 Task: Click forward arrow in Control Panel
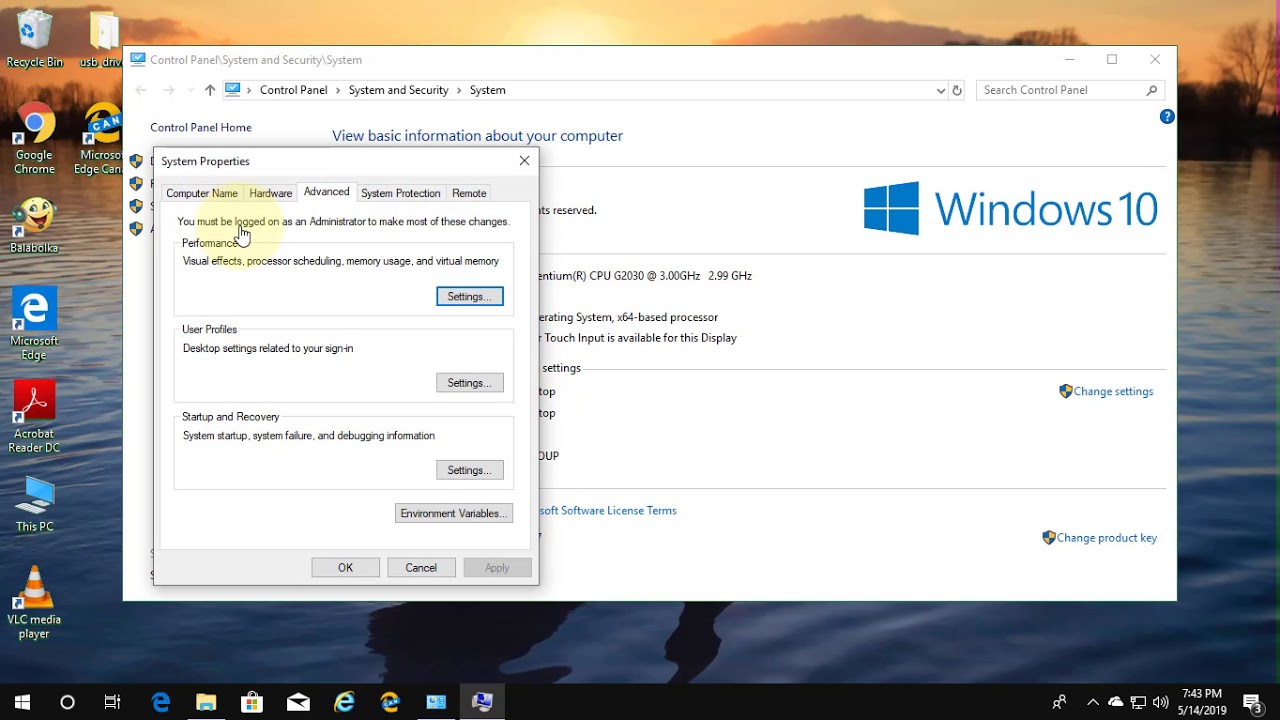click(x=169, y=90)
